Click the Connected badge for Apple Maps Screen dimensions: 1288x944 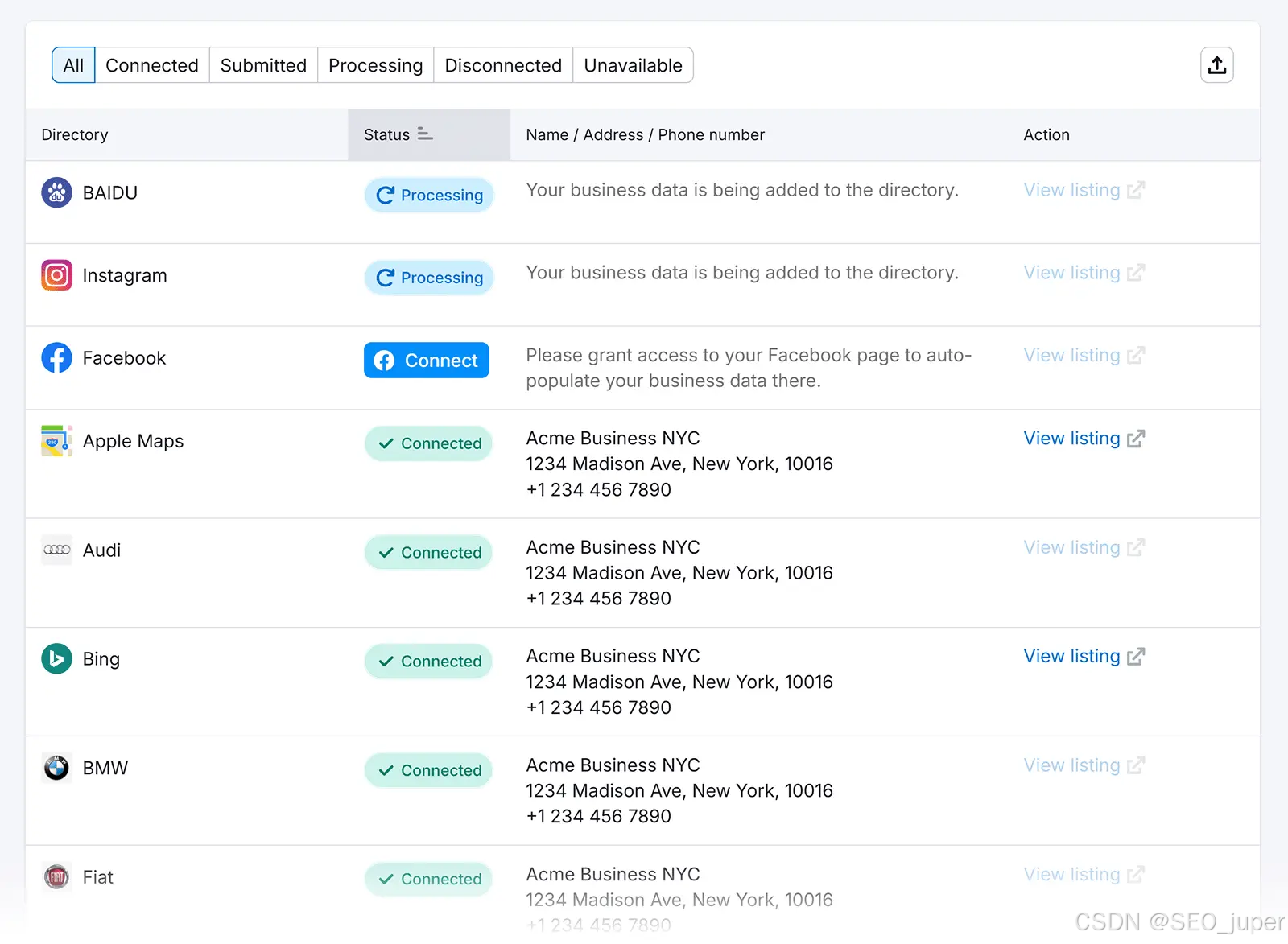point(428,443)
